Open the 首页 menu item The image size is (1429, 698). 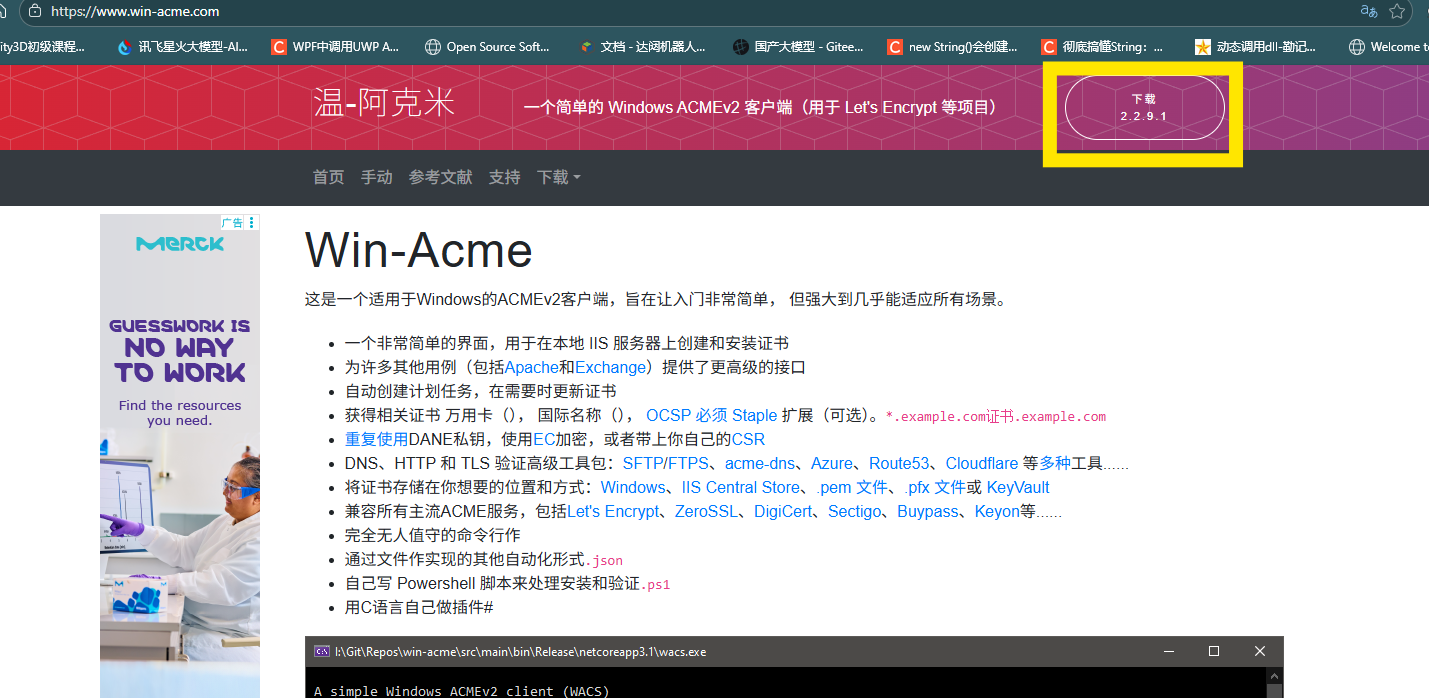[x=327, y=177]
